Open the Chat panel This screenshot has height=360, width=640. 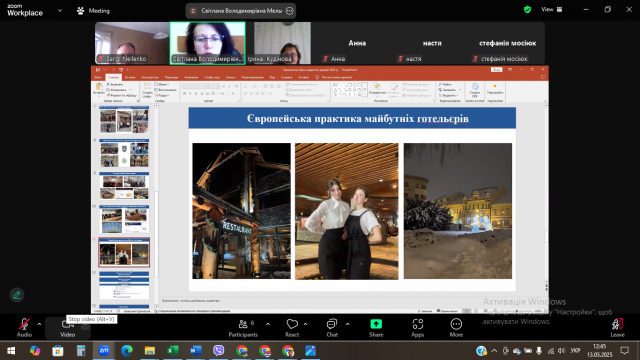pos(332,328)
